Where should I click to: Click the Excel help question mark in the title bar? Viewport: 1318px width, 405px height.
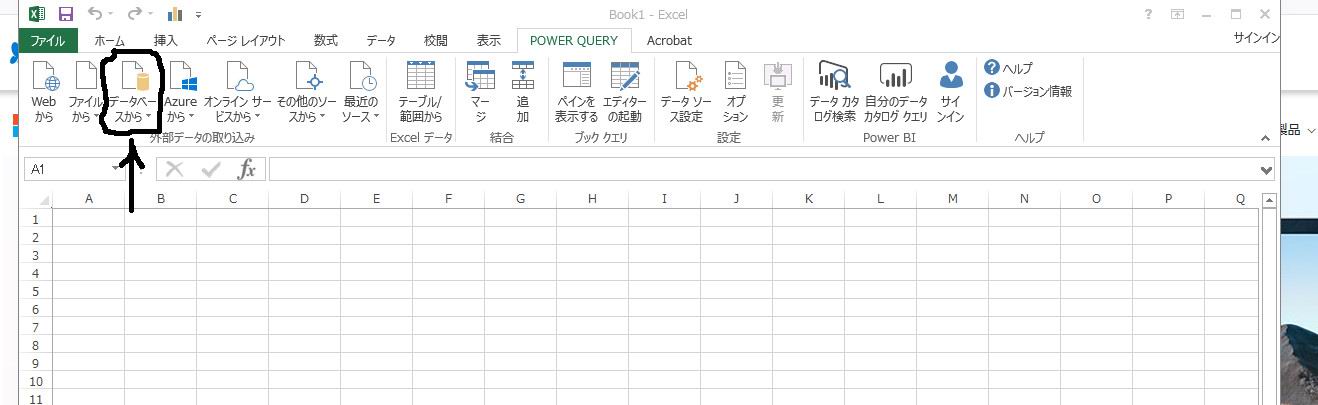point(1148,14)
